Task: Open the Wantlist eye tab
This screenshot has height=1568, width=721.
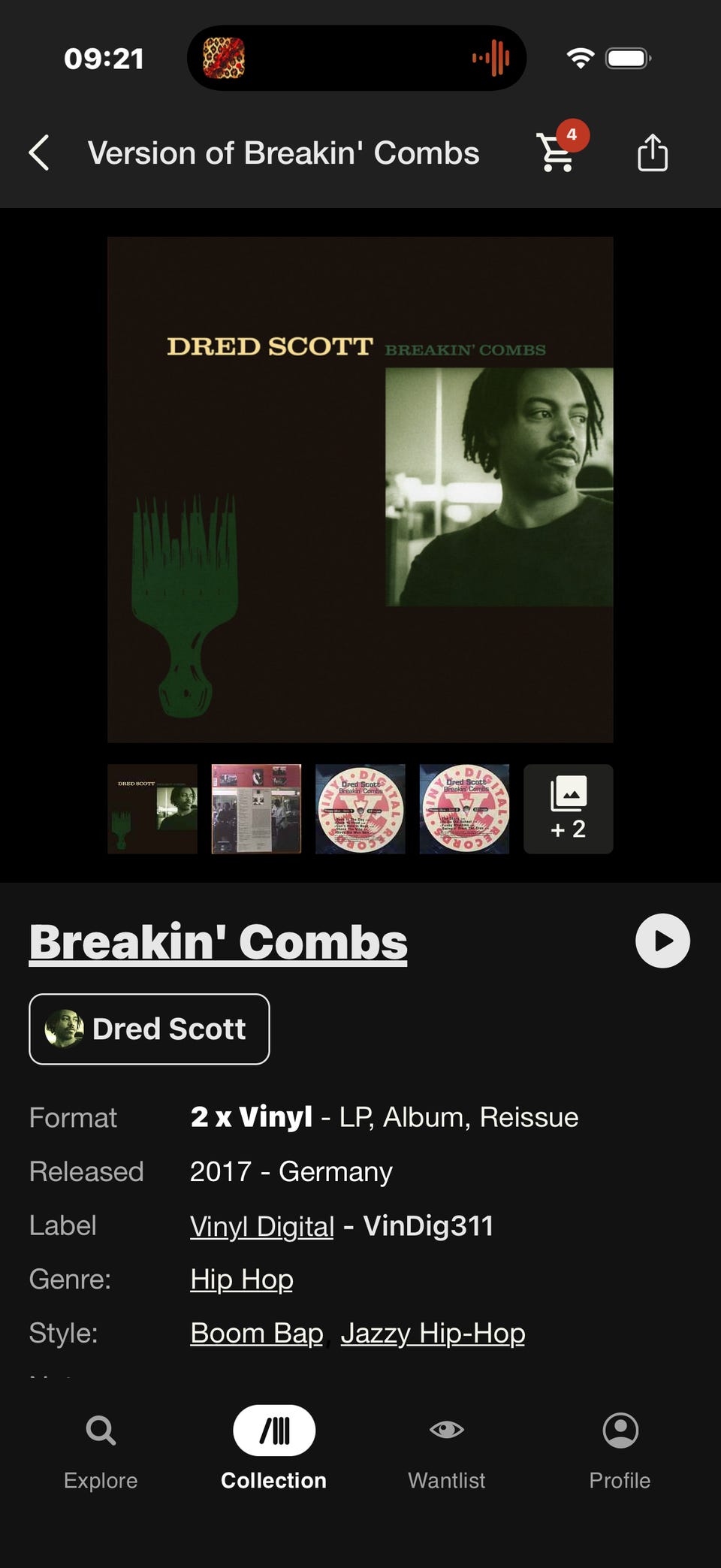Action: coord(446,1450)
